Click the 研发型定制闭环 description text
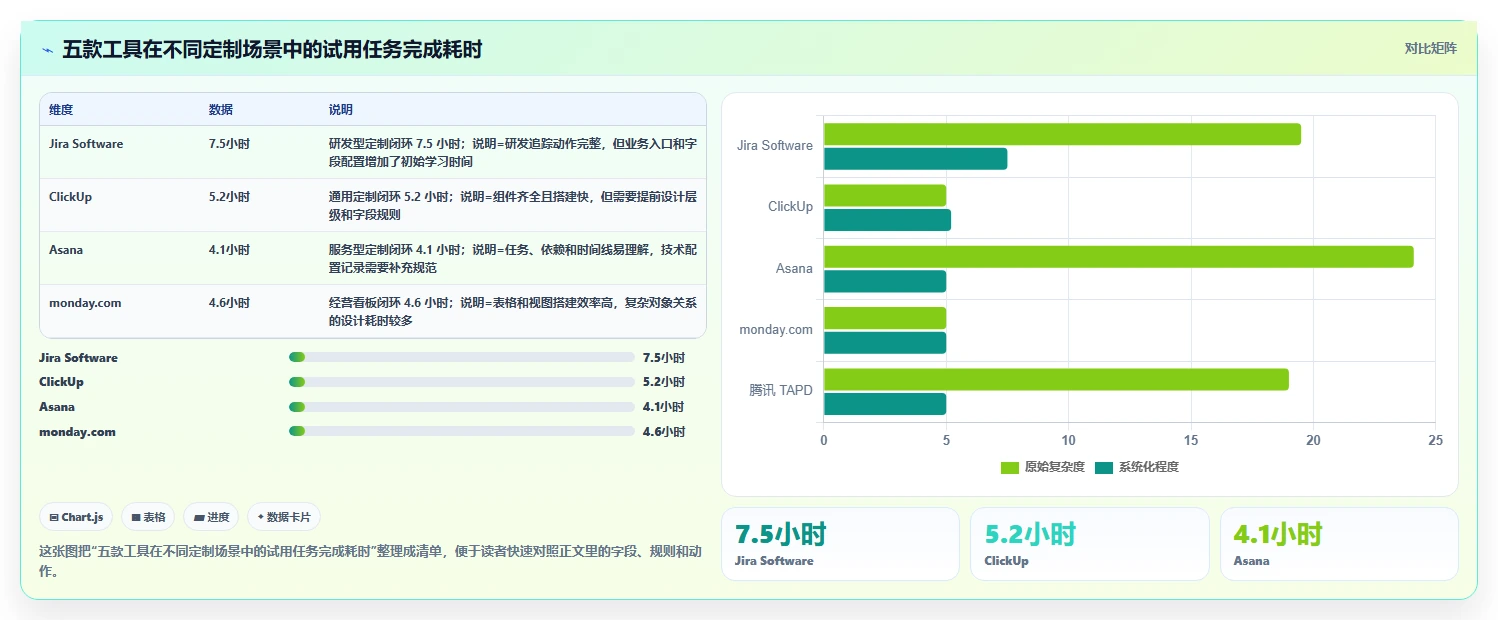Image resolution: width=1498 pixels, height=620 pixels. pos(512,152)
